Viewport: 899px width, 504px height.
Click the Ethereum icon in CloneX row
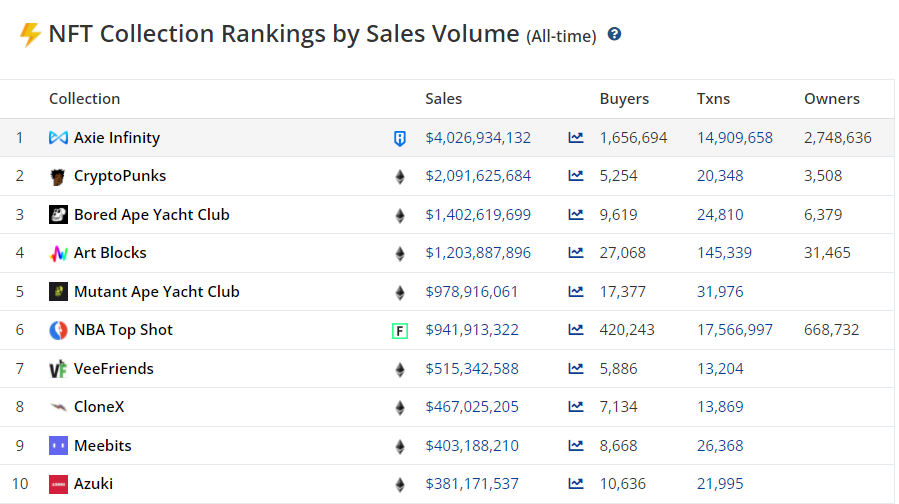(x=400, y=407)
